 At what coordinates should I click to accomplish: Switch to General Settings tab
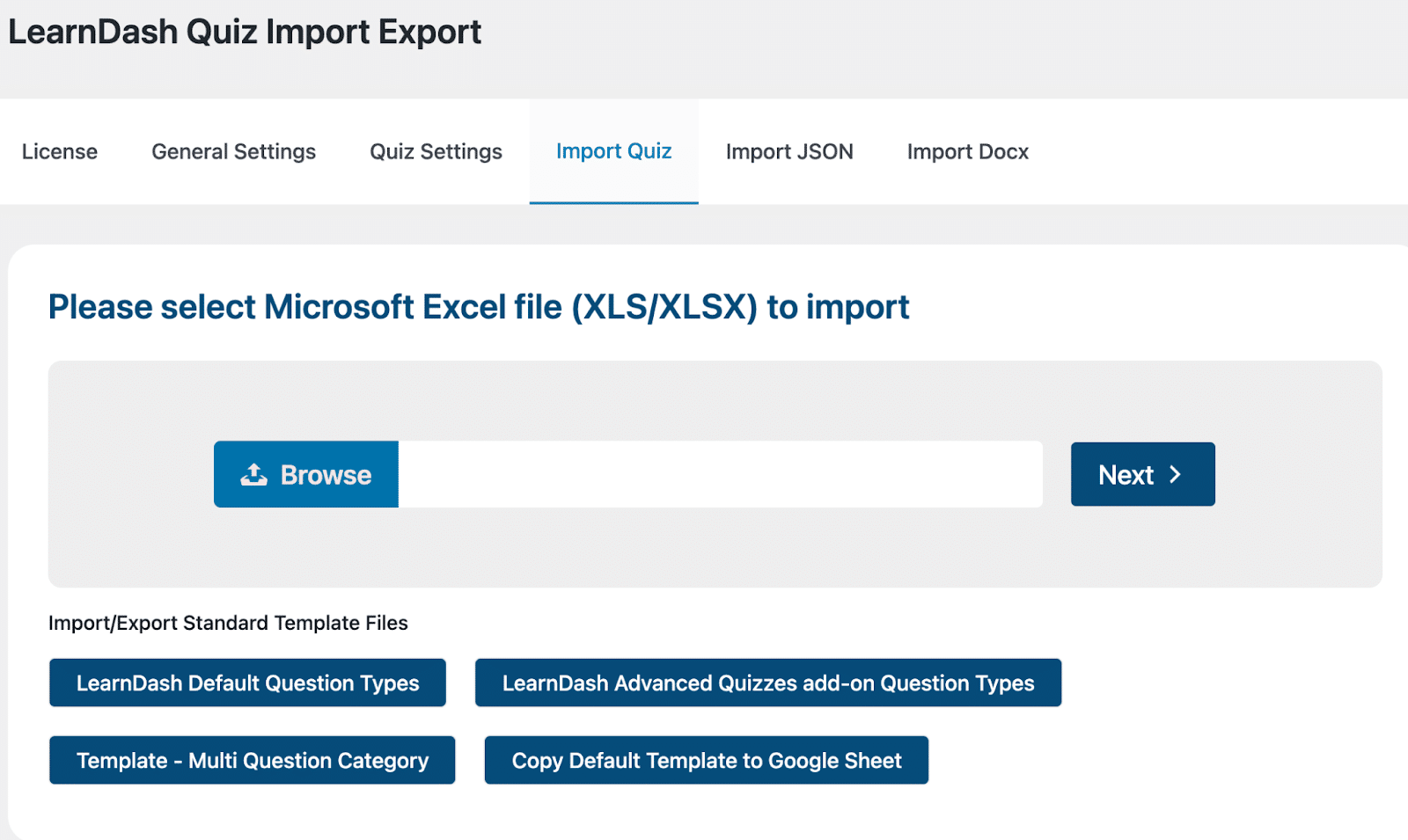tap(233, 151)
